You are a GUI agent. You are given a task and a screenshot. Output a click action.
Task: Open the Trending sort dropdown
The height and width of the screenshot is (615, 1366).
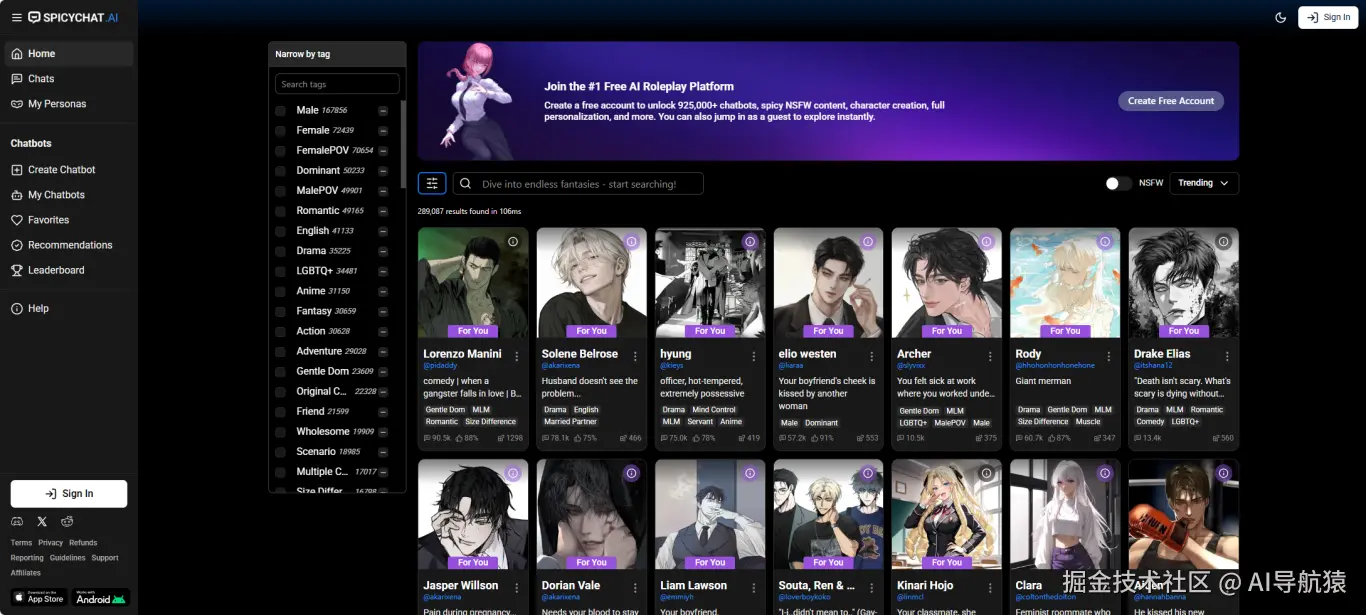[x=1204, y=183]
